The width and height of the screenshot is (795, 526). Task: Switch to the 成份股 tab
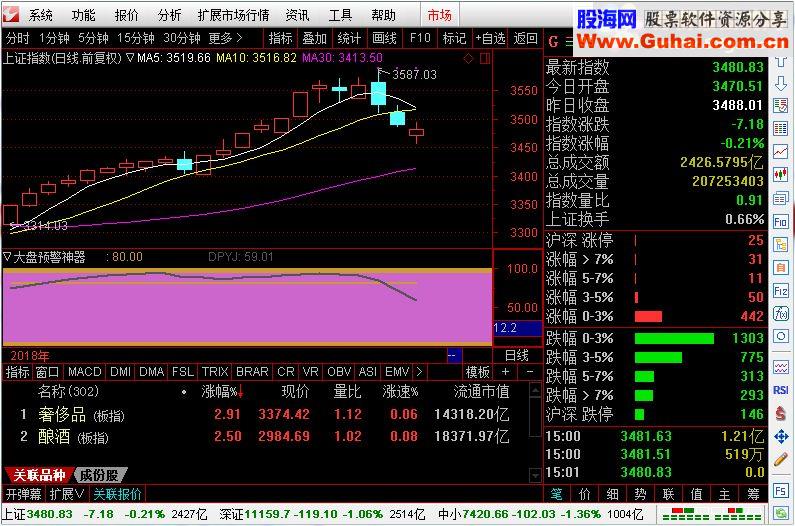pos(99,475)
